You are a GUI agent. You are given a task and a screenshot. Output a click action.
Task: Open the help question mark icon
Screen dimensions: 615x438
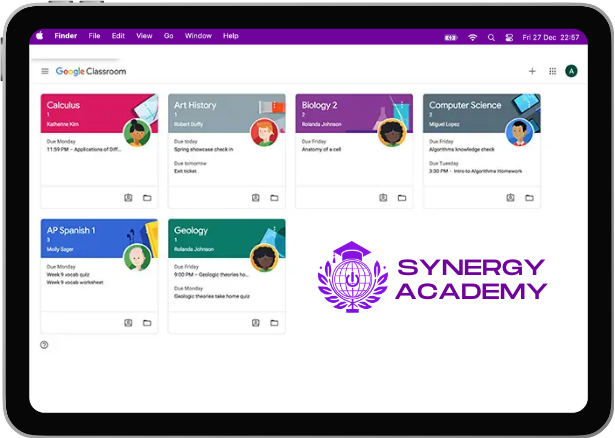tap(44, 345)
